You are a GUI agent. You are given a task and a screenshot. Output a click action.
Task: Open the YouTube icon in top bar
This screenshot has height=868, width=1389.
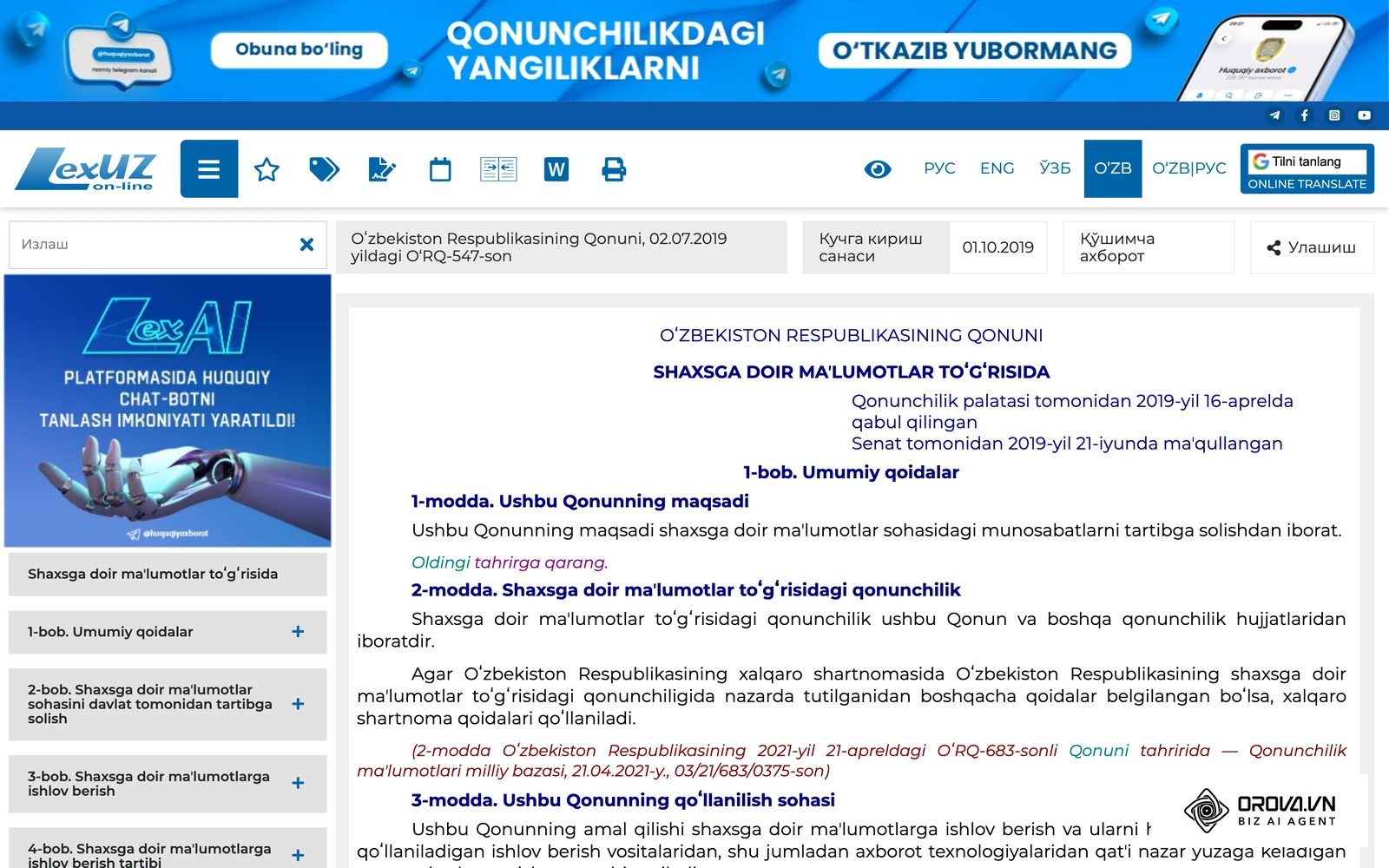(x=1365, y=115)
